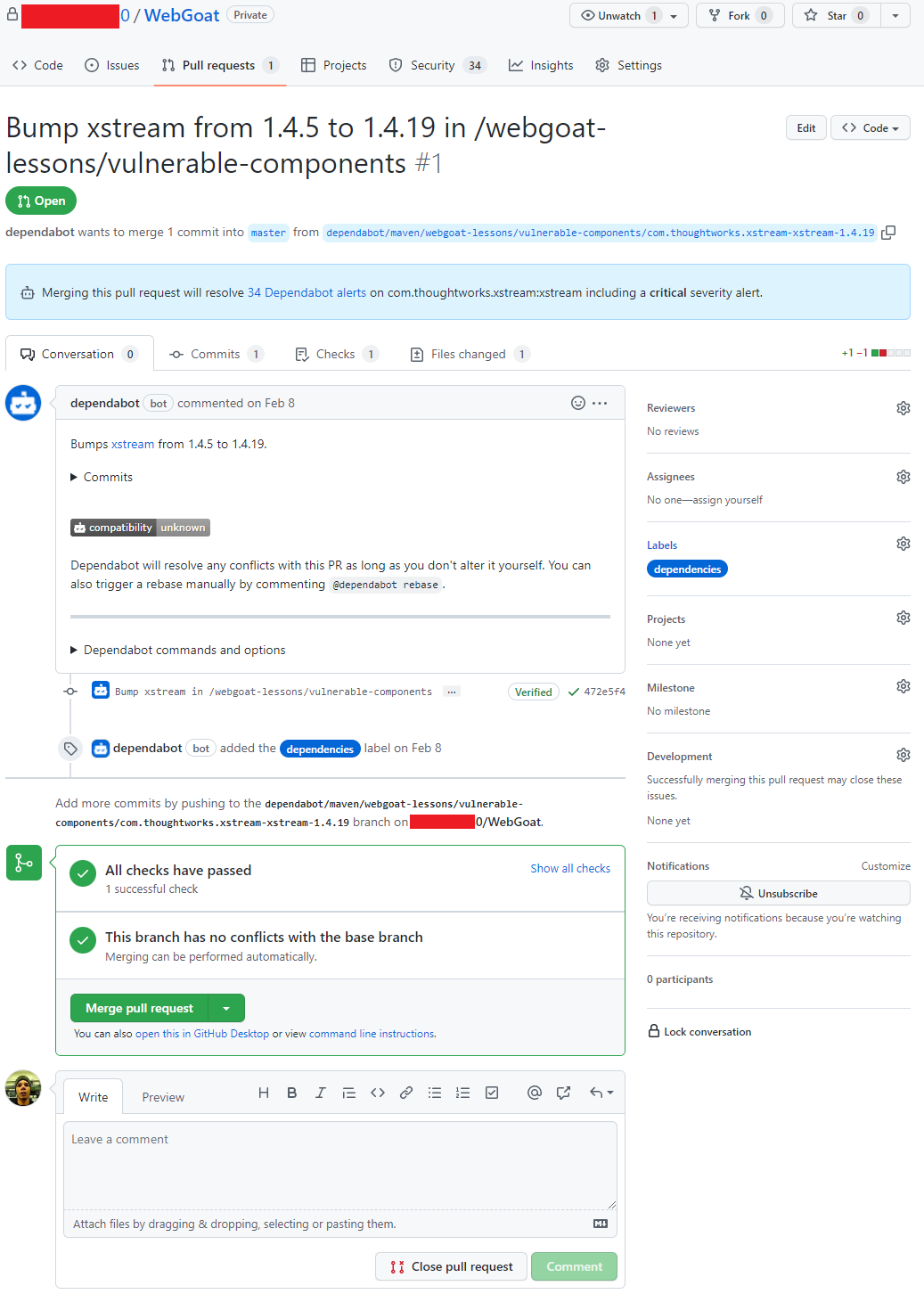Open the Issues tab
924x1294 pixels.
click(x=112, y=65)
